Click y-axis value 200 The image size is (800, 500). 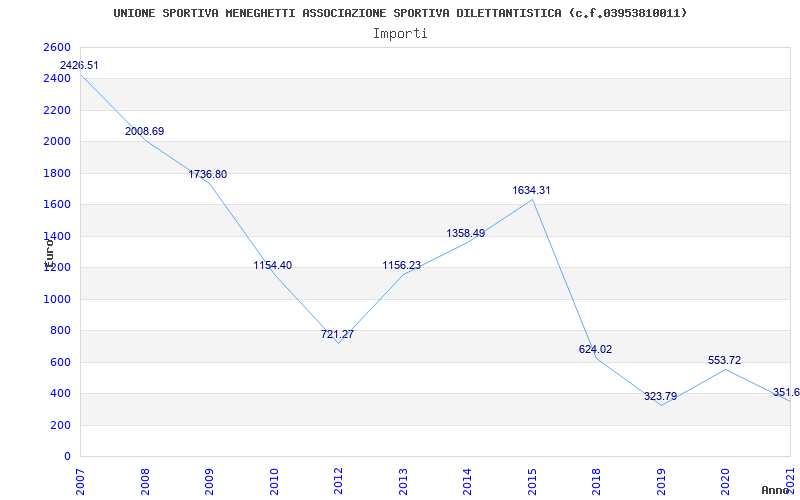point(61,425)
